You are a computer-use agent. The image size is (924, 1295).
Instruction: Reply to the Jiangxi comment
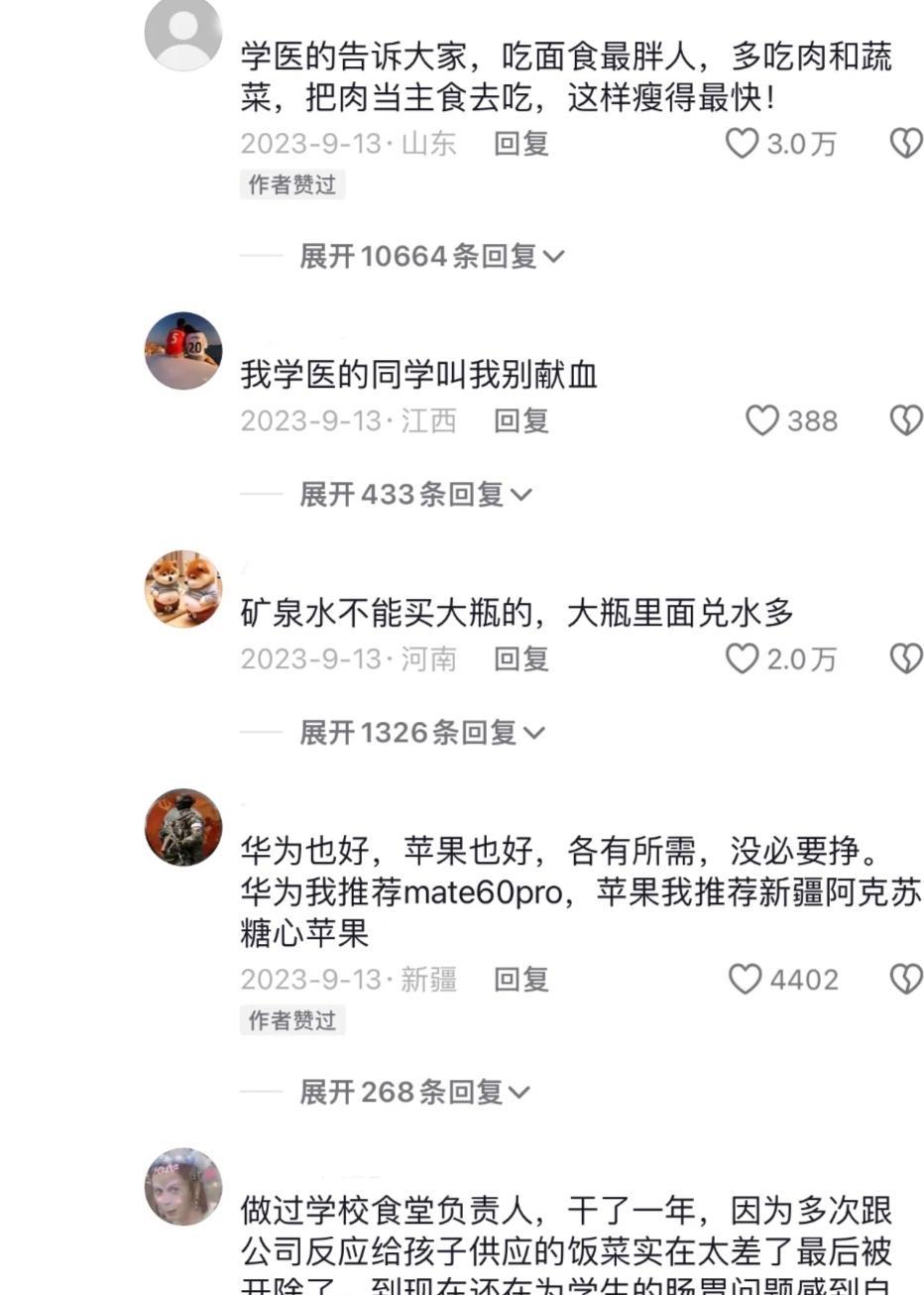click(x=521, y=420)
